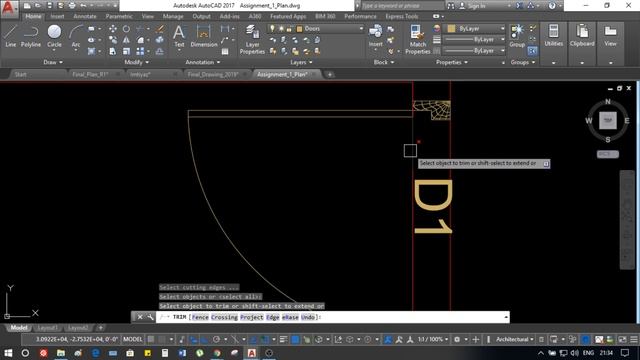Image resolution: width=640 pixels, height=360 pixels.
Task: Toggle MODEL space button in status bar
Action: click(x=133, y=339)
